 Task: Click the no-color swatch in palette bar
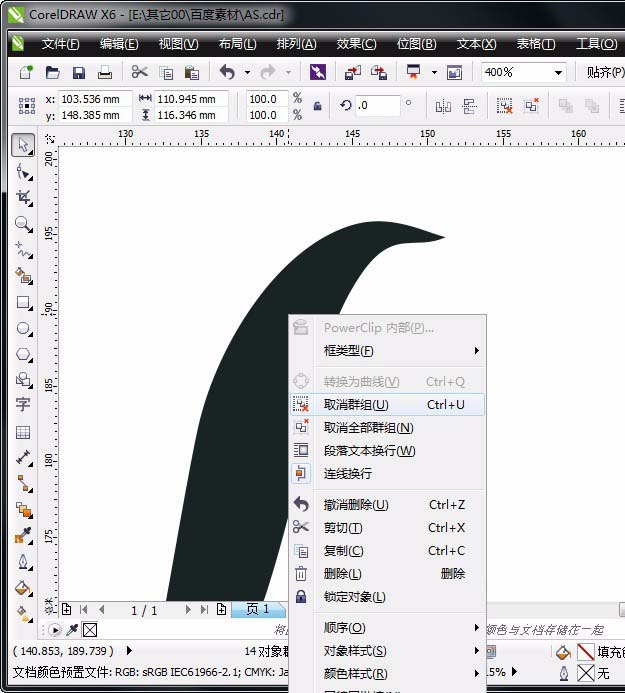point(89,630)
